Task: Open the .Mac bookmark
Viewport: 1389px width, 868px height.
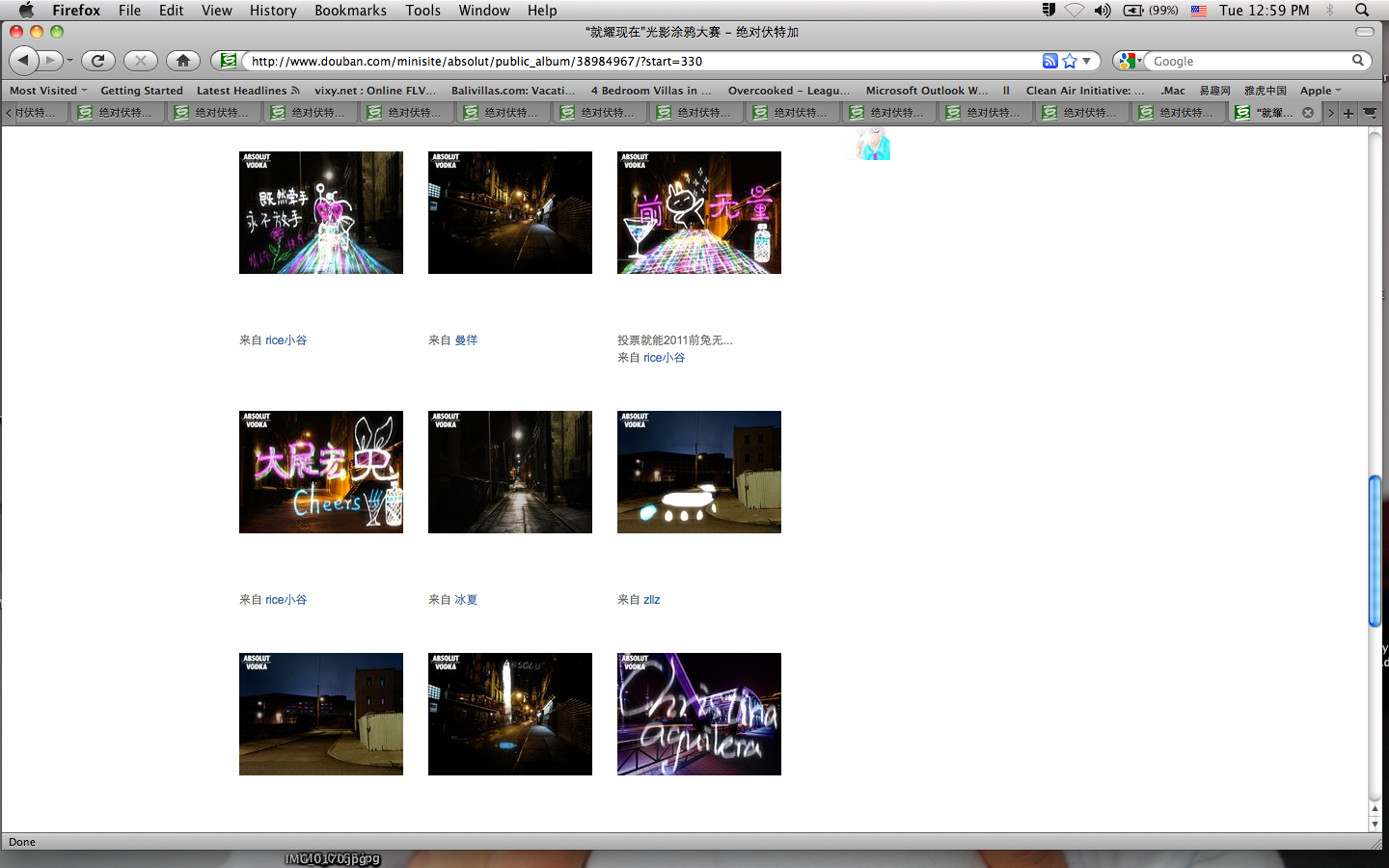Action: [1173, 91]
